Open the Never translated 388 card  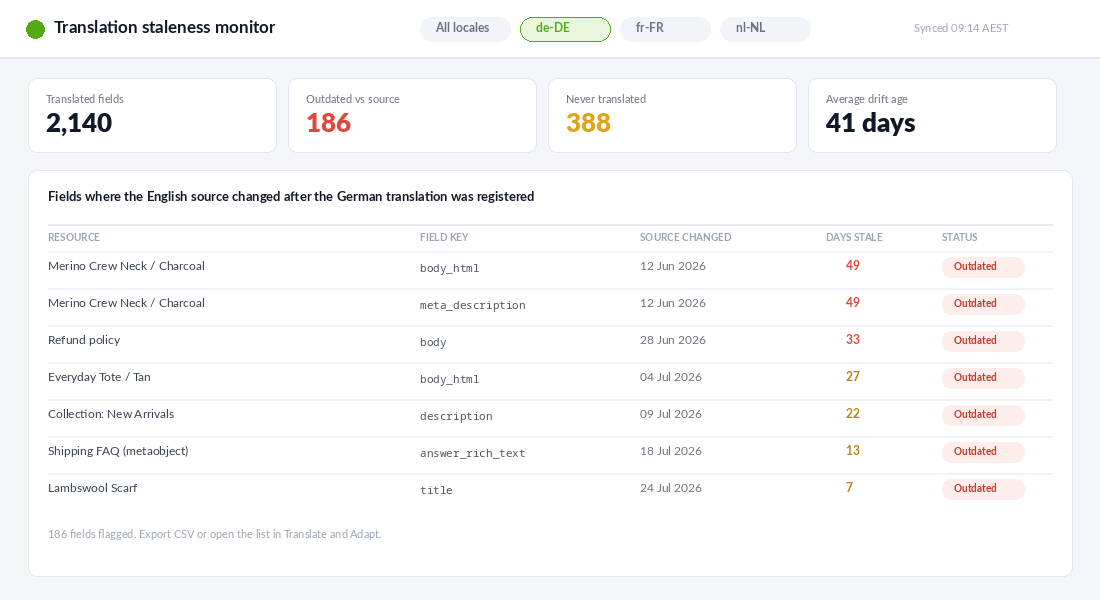(x=672, y=115)
